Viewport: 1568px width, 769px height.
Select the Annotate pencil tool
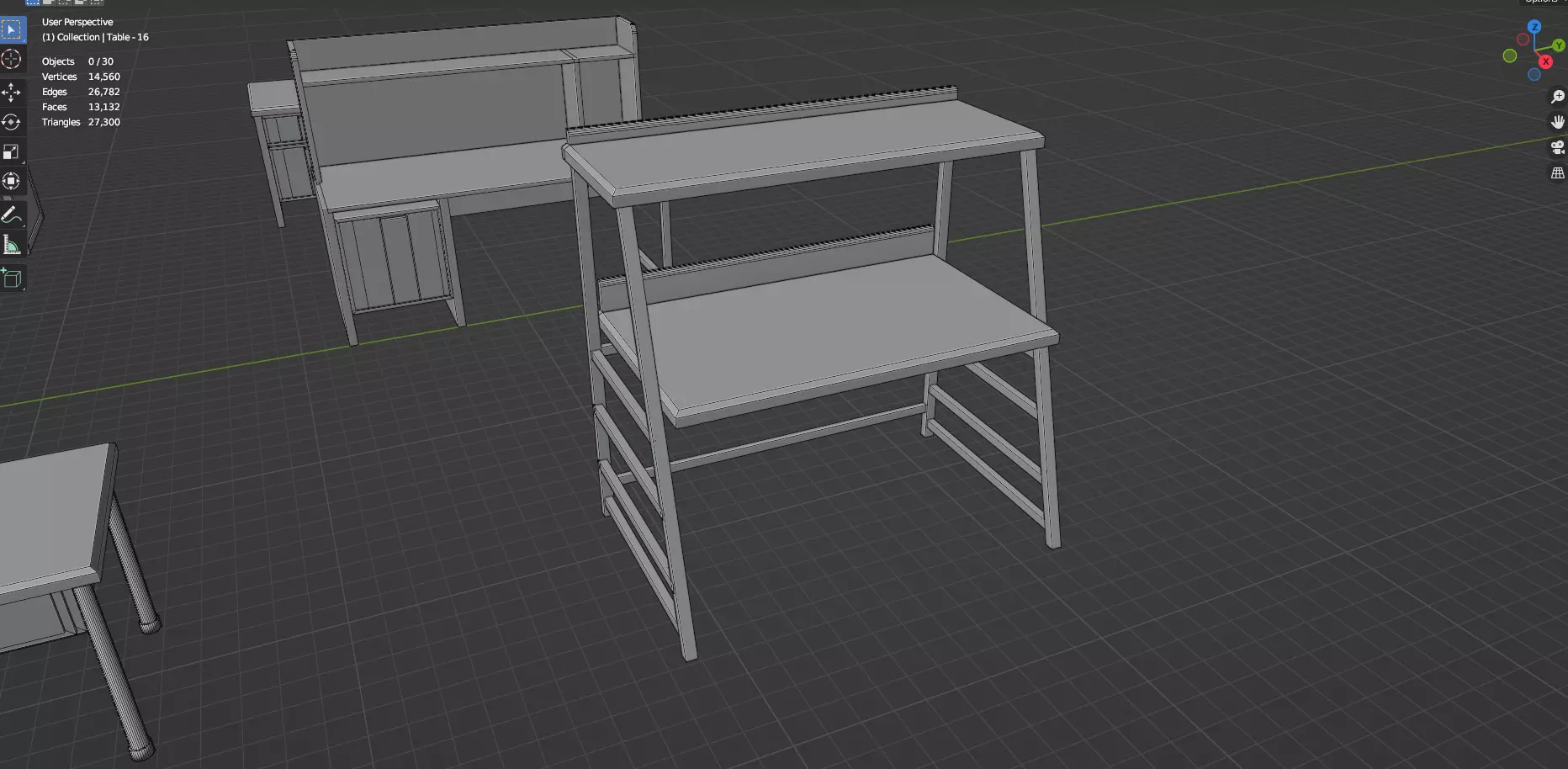[12, 215]
